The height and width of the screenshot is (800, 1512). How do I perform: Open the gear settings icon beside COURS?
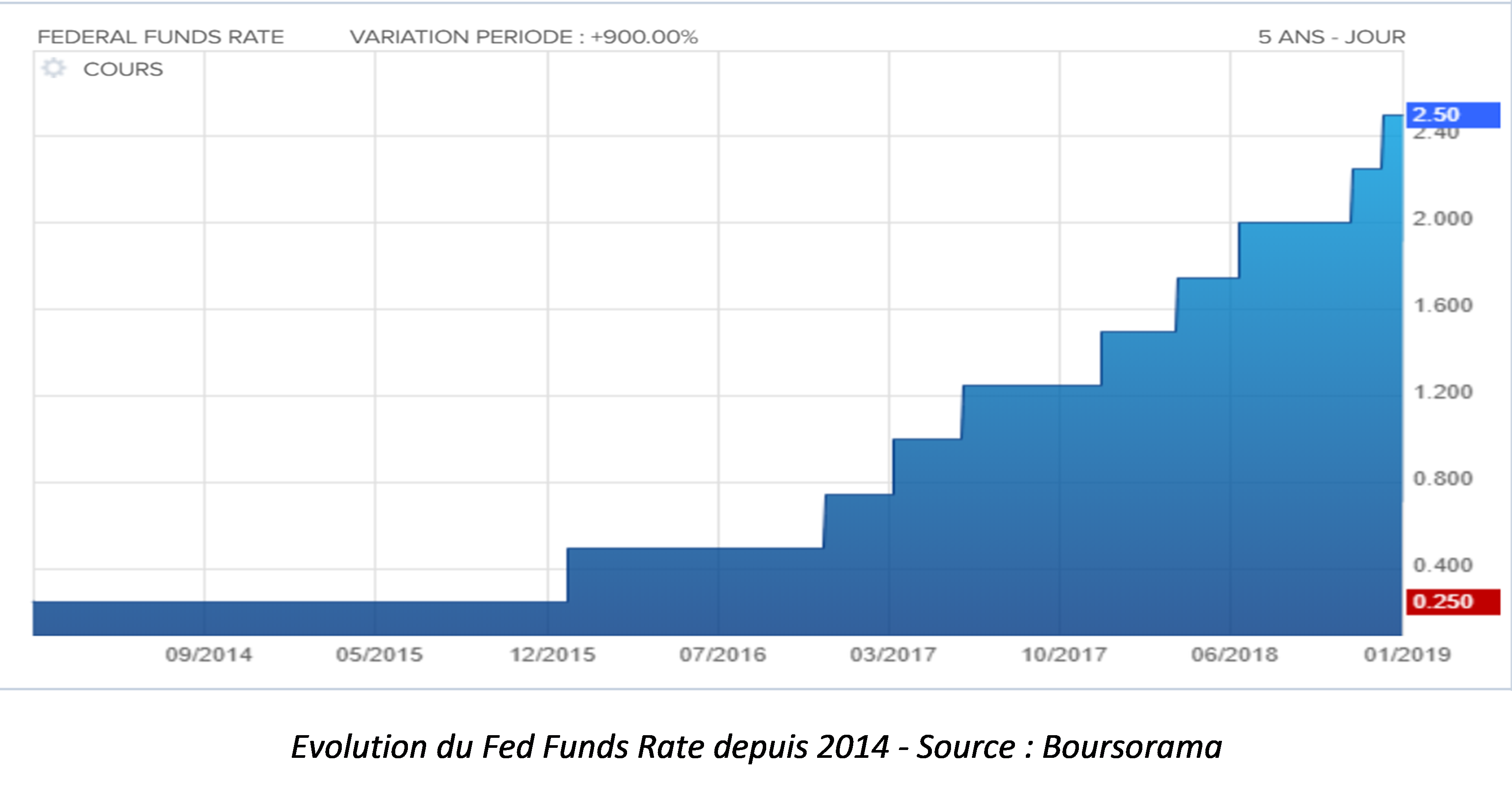54,68
